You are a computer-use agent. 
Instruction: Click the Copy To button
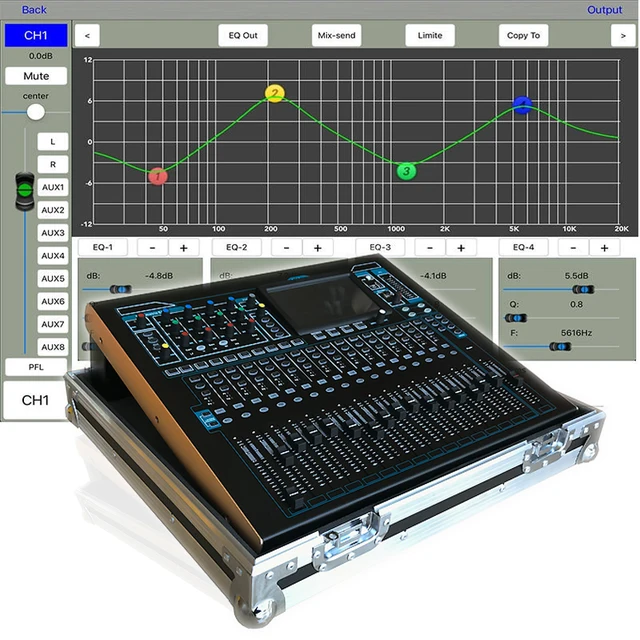[523, 36]
